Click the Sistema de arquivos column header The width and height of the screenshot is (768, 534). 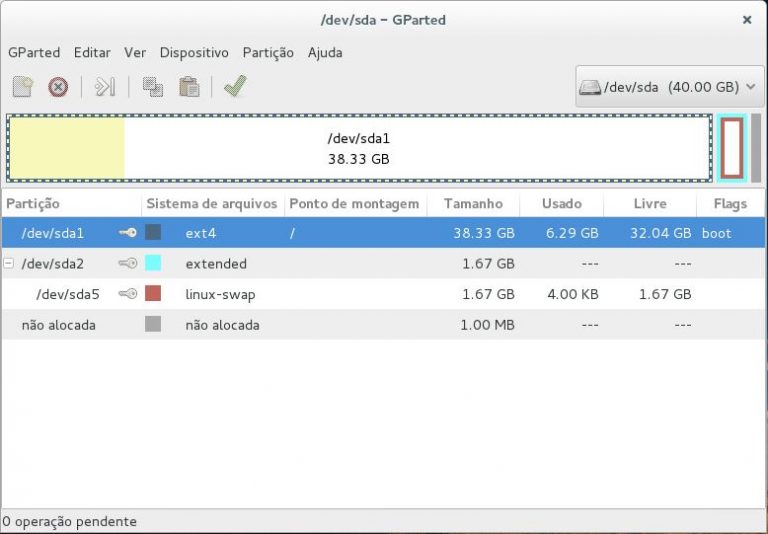click(212, 203)
